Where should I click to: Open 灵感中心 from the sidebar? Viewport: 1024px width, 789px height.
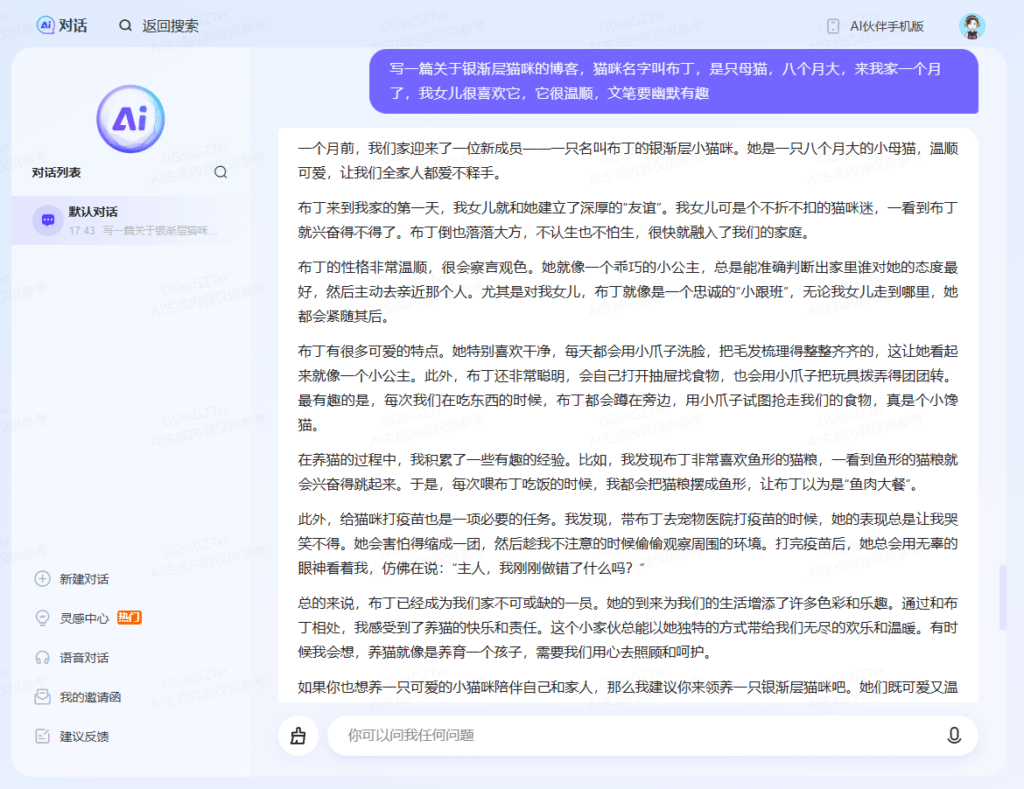(x=84, y=618)
